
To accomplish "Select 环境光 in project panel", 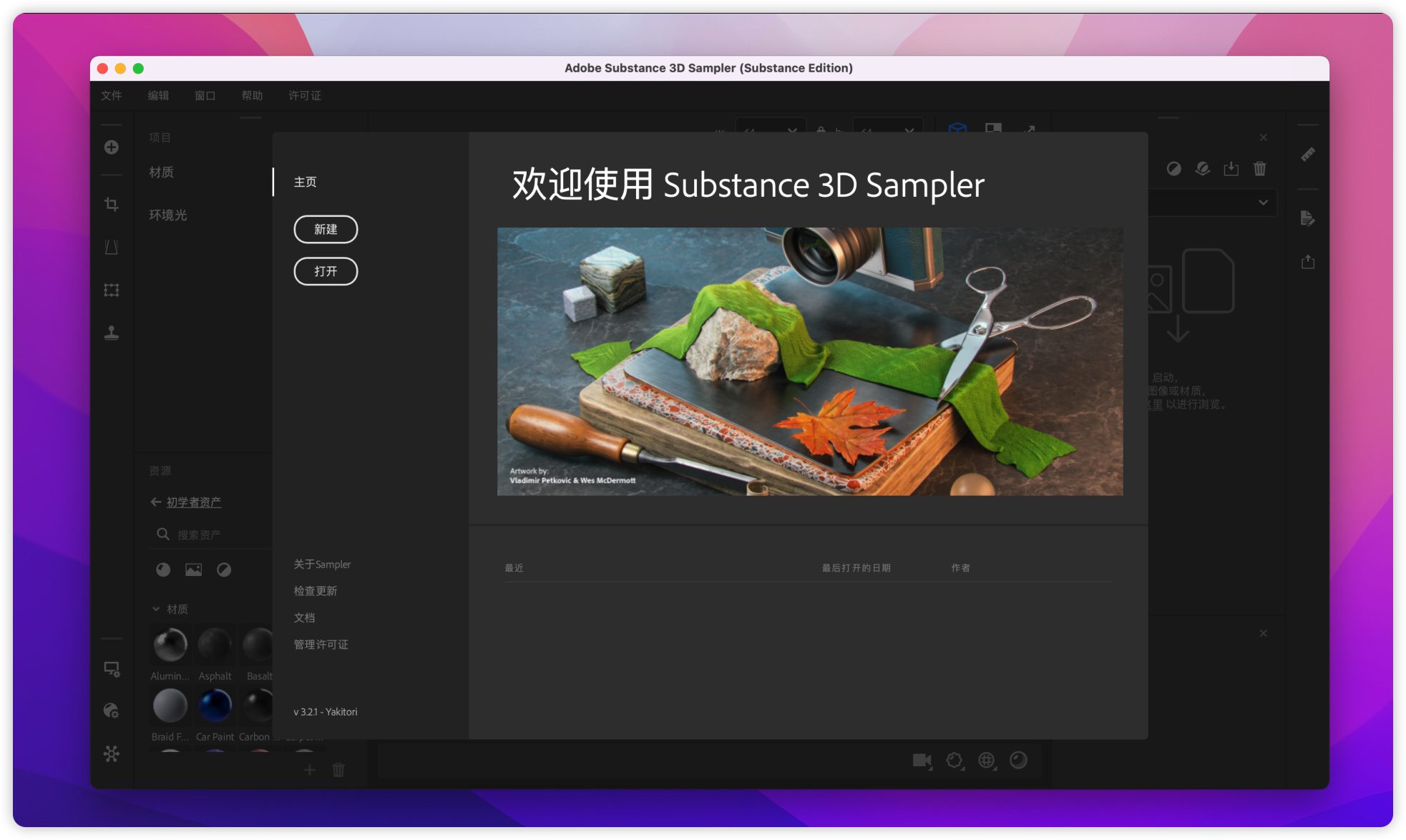I will pos(168,215).
